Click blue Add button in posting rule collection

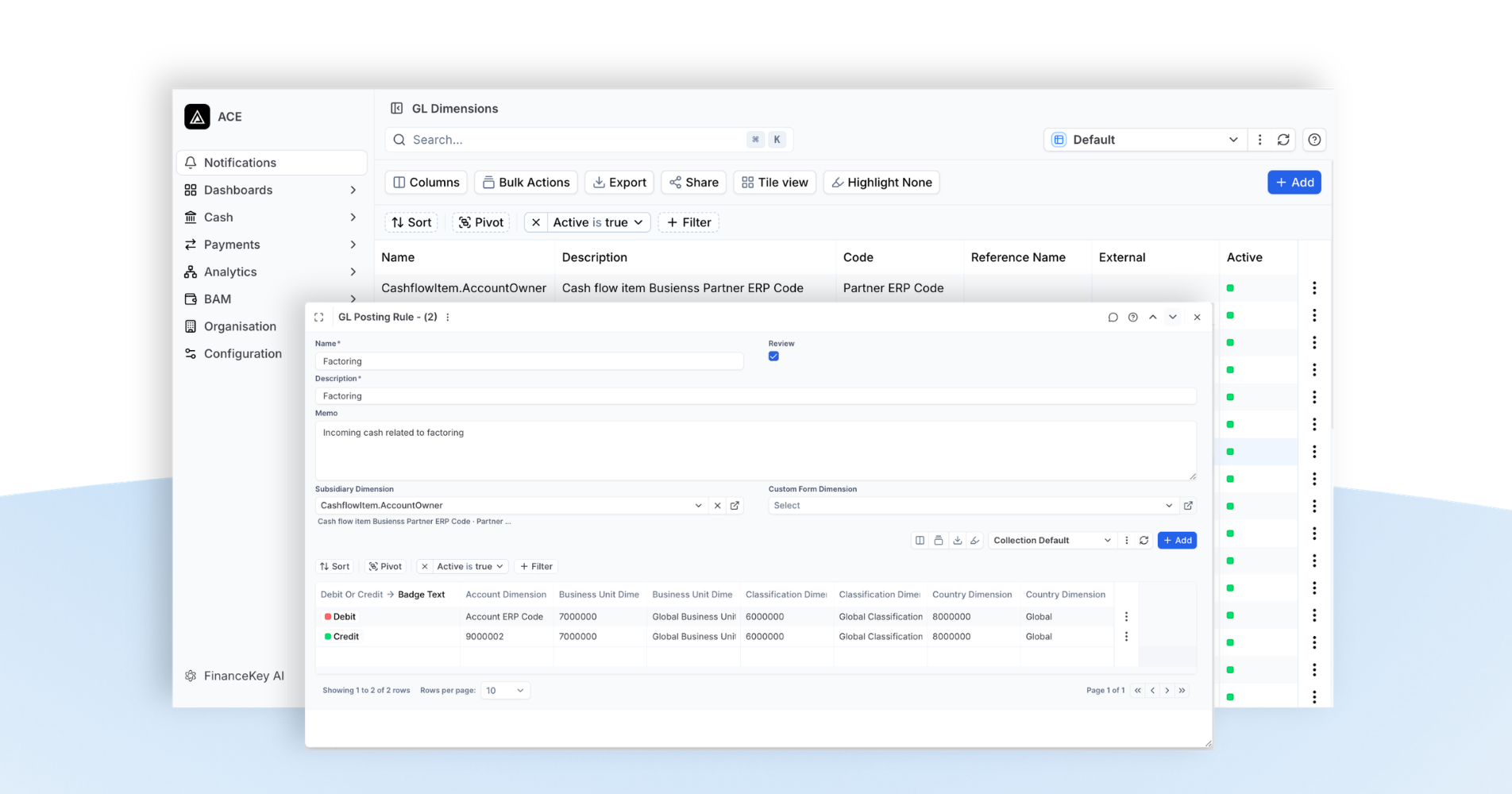[1177, 541]
